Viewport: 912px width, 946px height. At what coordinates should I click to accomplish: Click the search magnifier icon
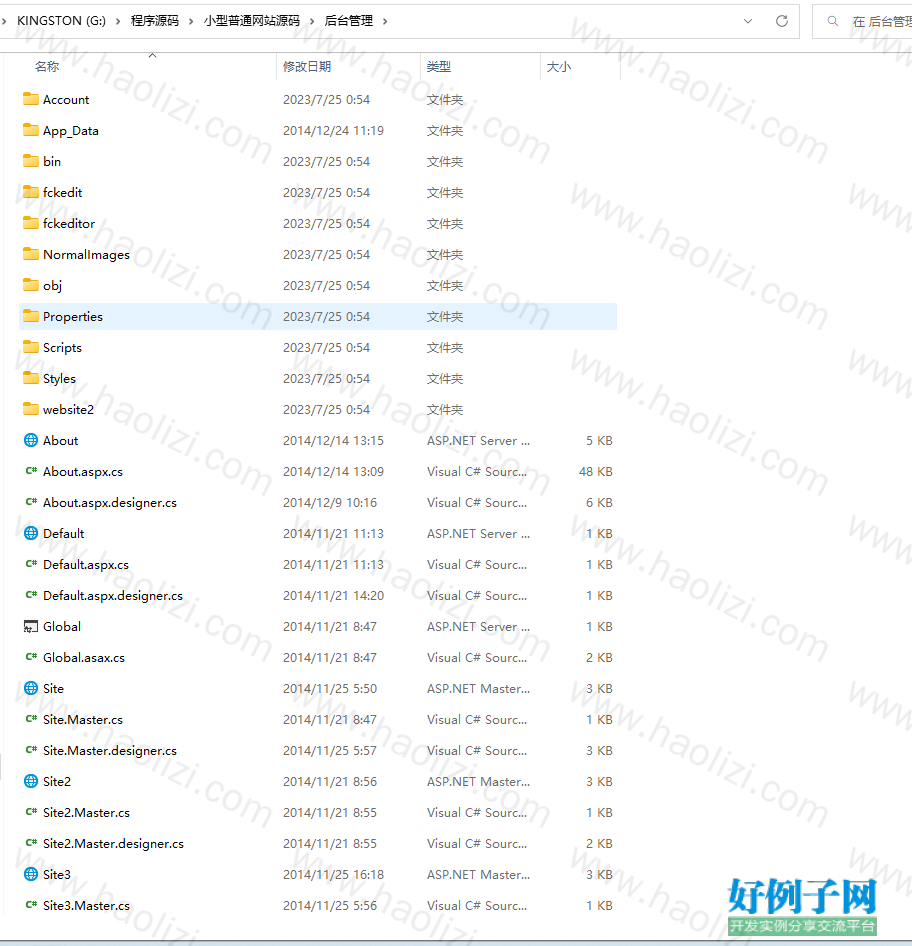click(833, 21)
